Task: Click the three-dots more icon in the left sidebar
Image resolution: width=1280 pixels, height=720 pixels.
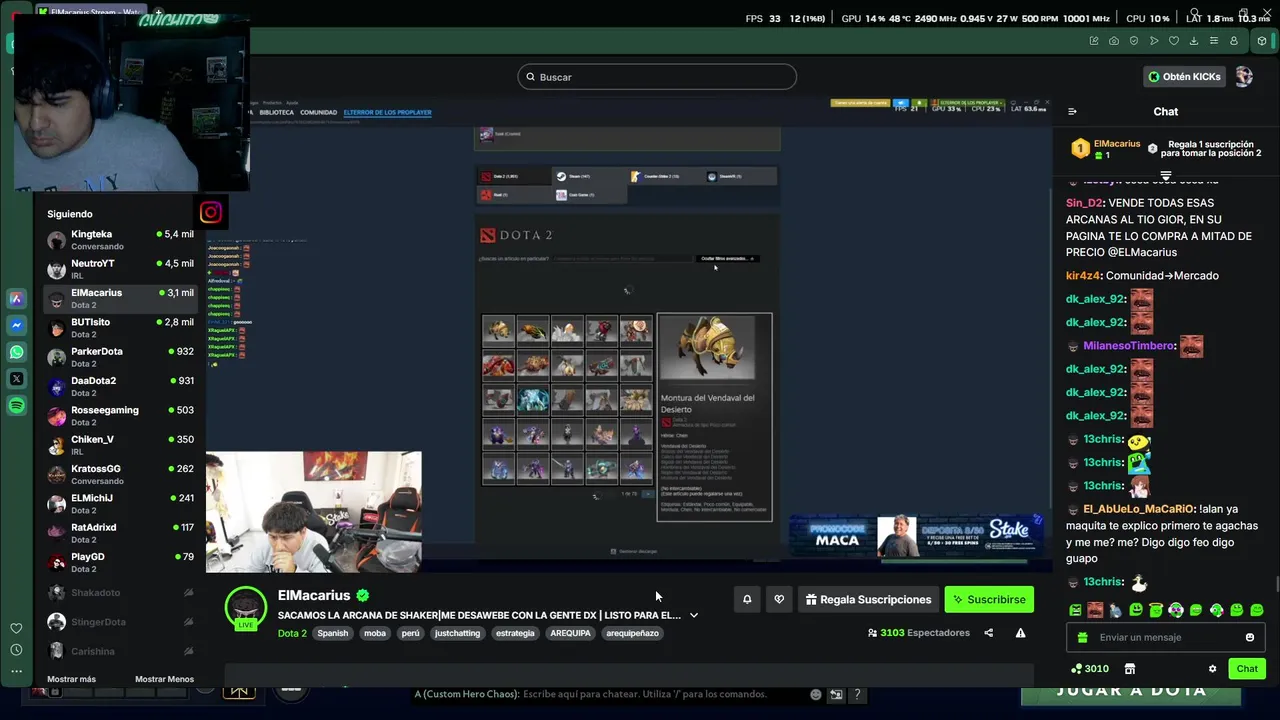Action: point(16,671)
